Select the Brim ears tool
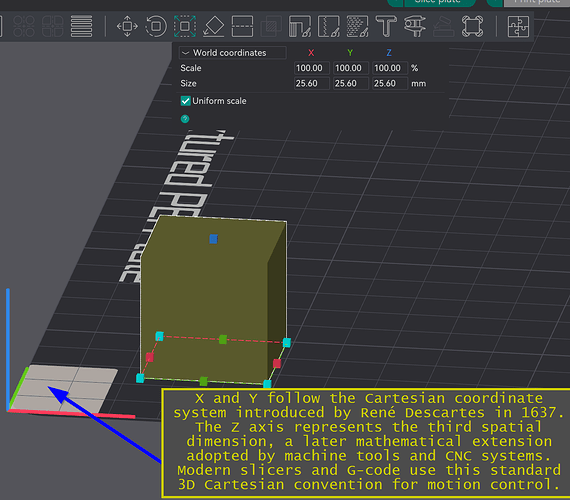570x500 pixels. 472,26
